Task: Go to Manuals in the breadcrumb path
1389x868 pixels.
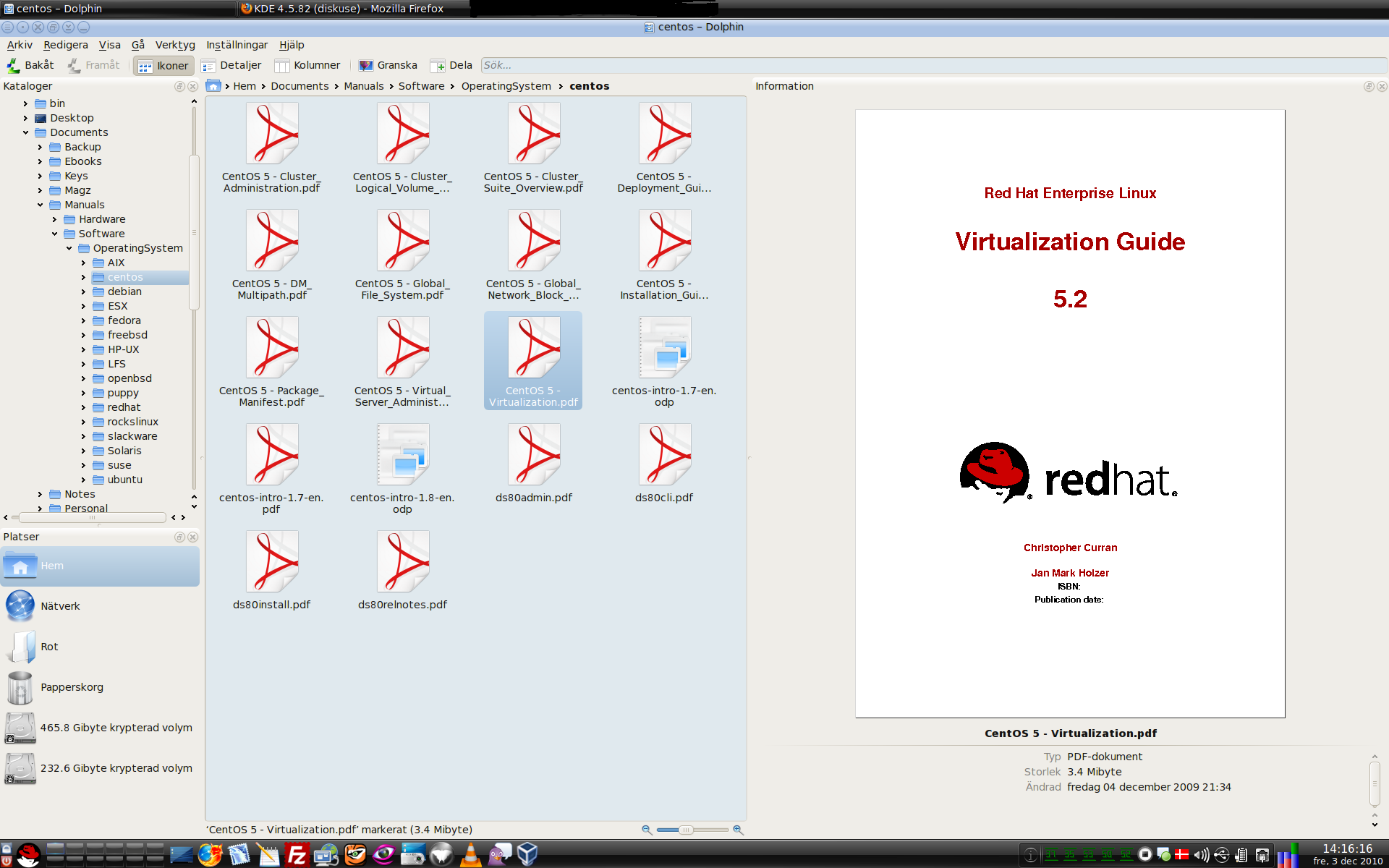Action: [364, 86]
